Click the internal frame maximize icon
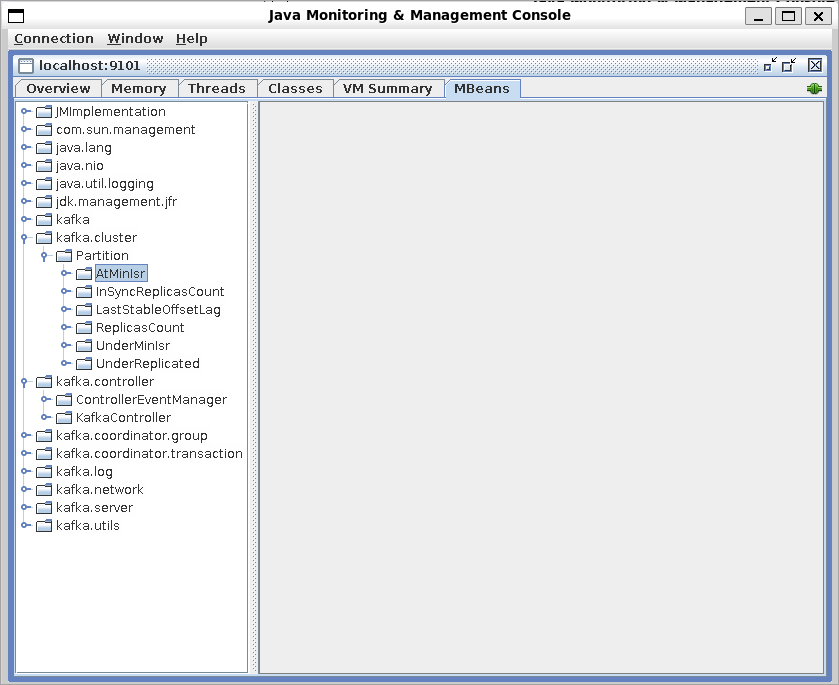This screenshot has width=839, height=685. click(790, 65)
